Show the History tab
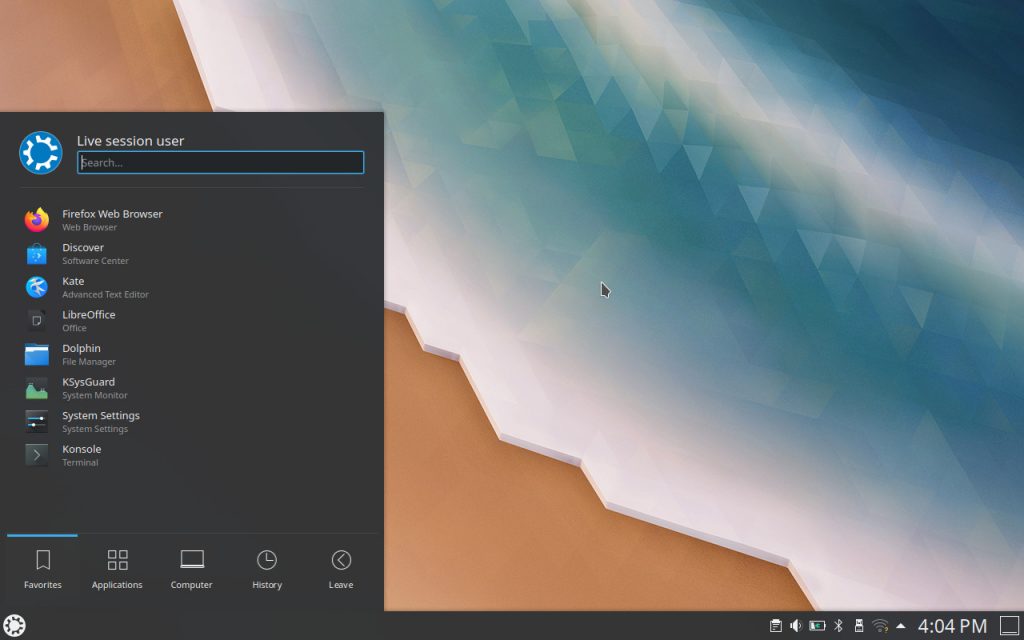Image resolution: width=1024 pixels, height=640 pixels. coord(266,569)
